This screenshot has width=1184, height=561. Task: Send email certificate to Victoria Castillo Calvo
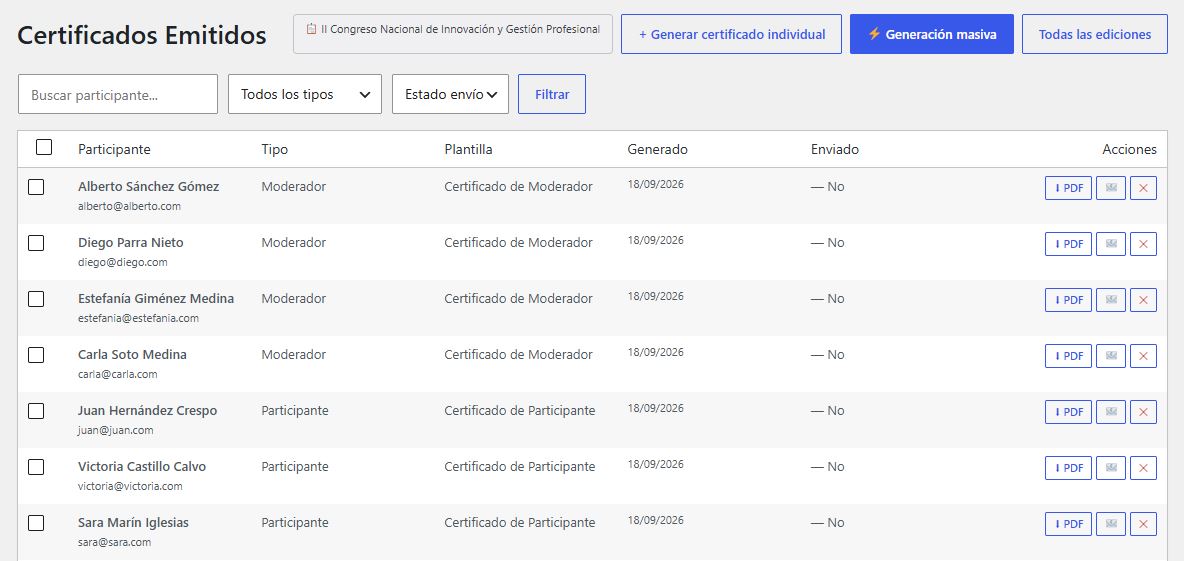1111,467
